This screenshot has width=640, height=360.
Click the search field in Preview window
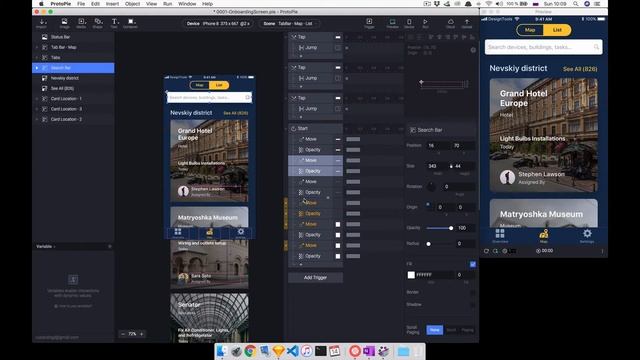click(x=543, y=47)
